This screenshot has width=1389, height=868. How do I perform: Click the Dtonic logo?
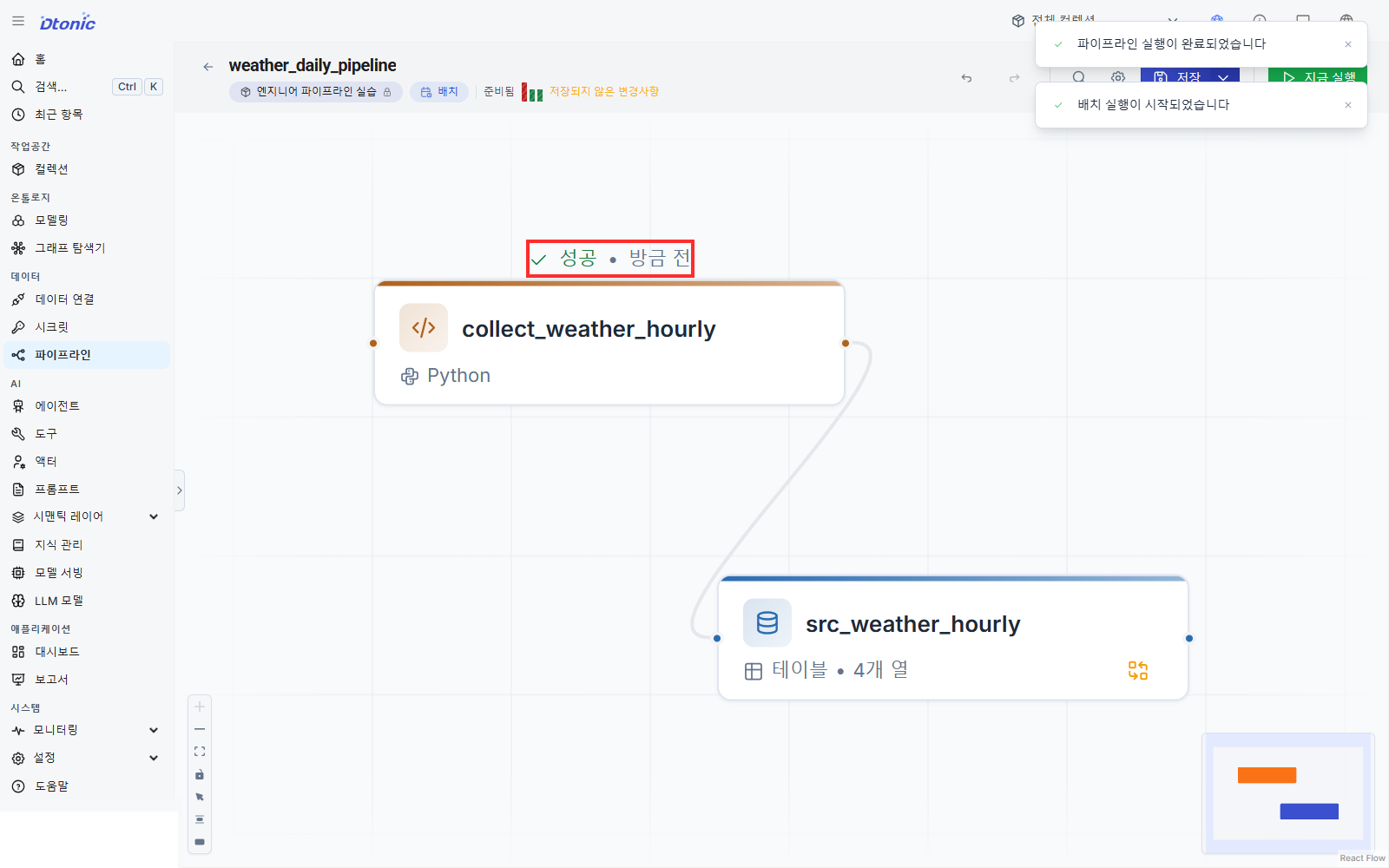pos(68,23)
